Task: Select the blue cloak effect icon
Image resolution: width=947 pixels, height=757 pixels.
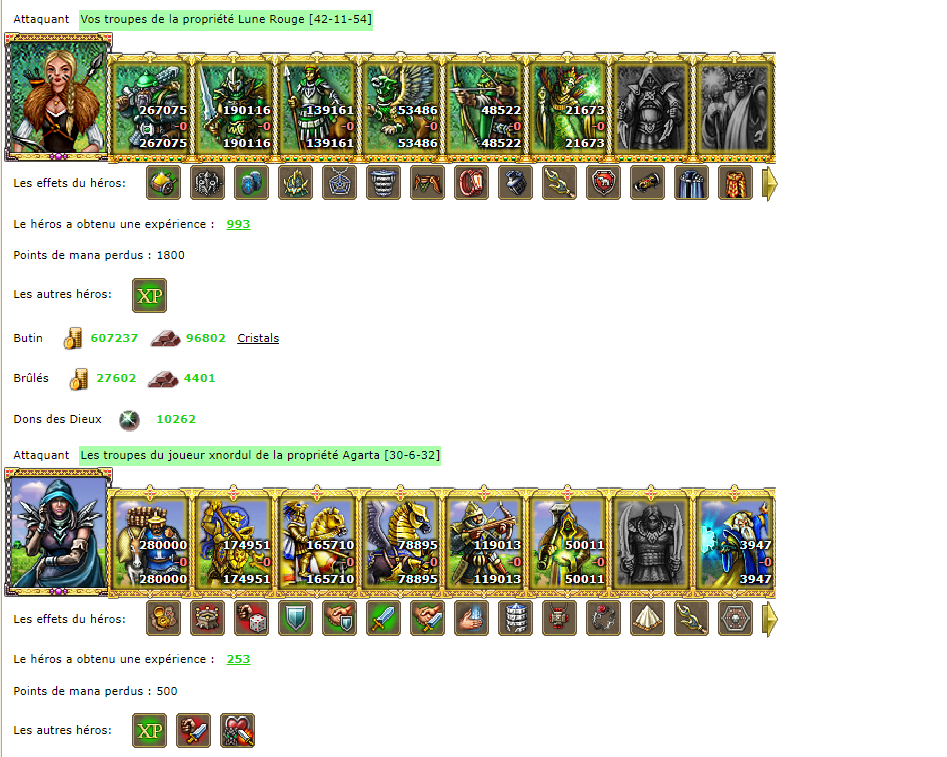Action: coord(691,183)
